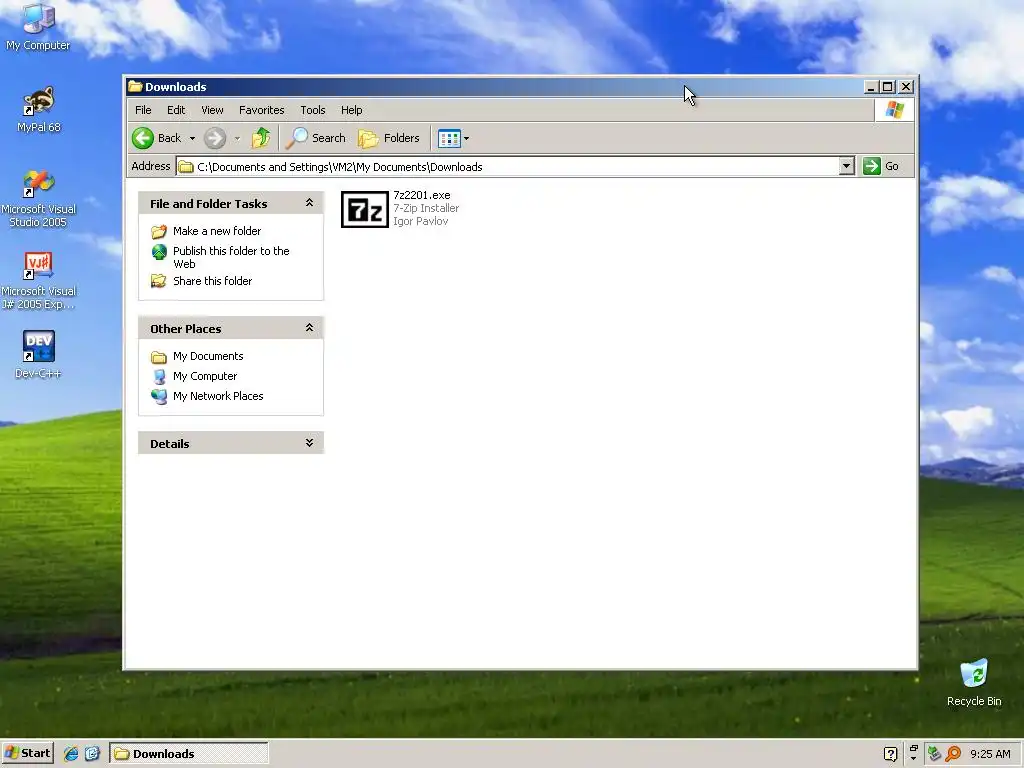Open the Views dropdown arrow
Viewport: 1024px width, 768px height.
pyautogui.click(x=466, y=138)
